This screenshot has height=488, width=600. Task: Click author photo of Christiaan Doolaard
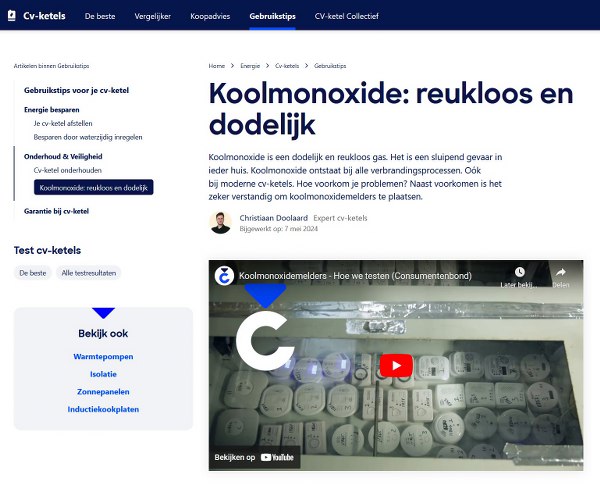click(220, 223)
